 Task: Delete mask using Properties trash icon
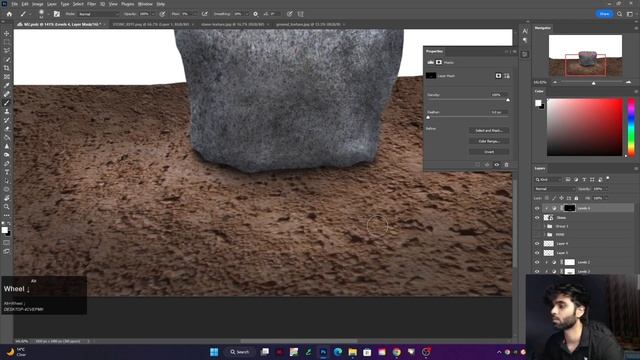point(507,164)
